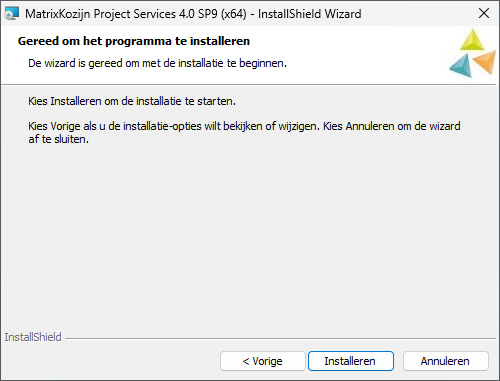Cancel setup with the Annuleren button
500x381 pixels.
(x=446, y=361)
